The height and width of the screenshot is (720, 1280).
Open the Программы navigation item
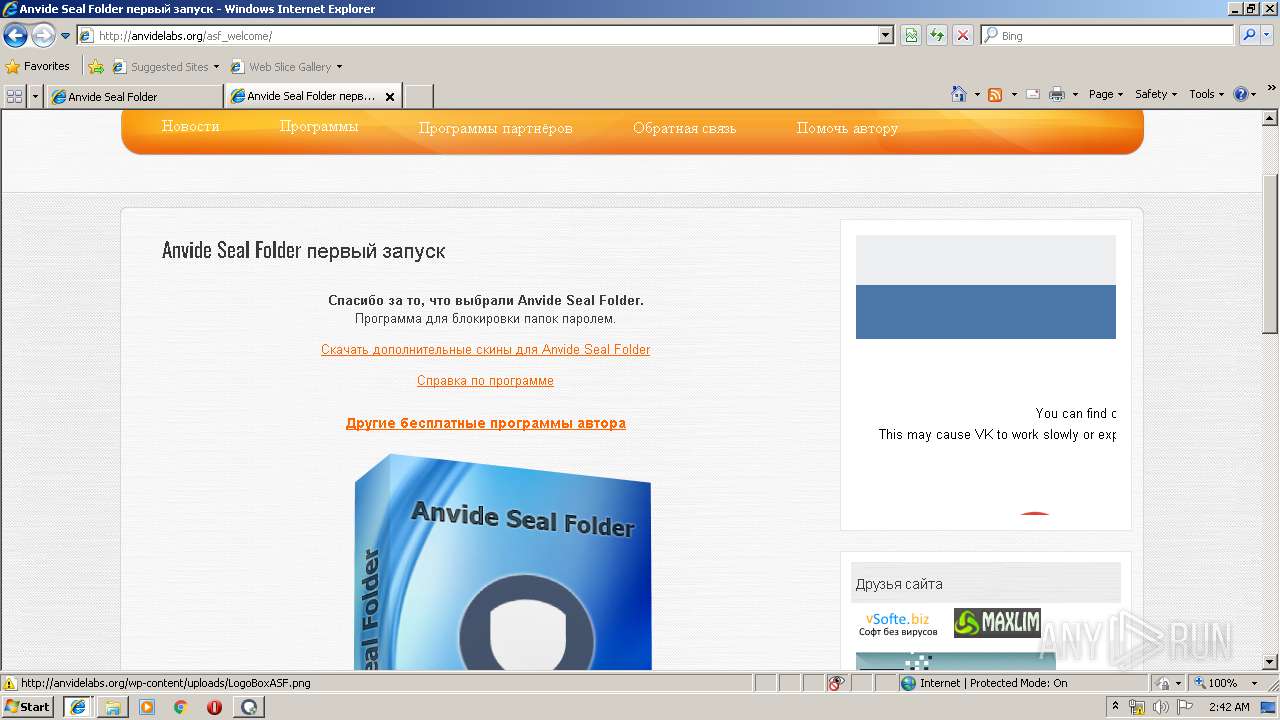tap(319, 127)
